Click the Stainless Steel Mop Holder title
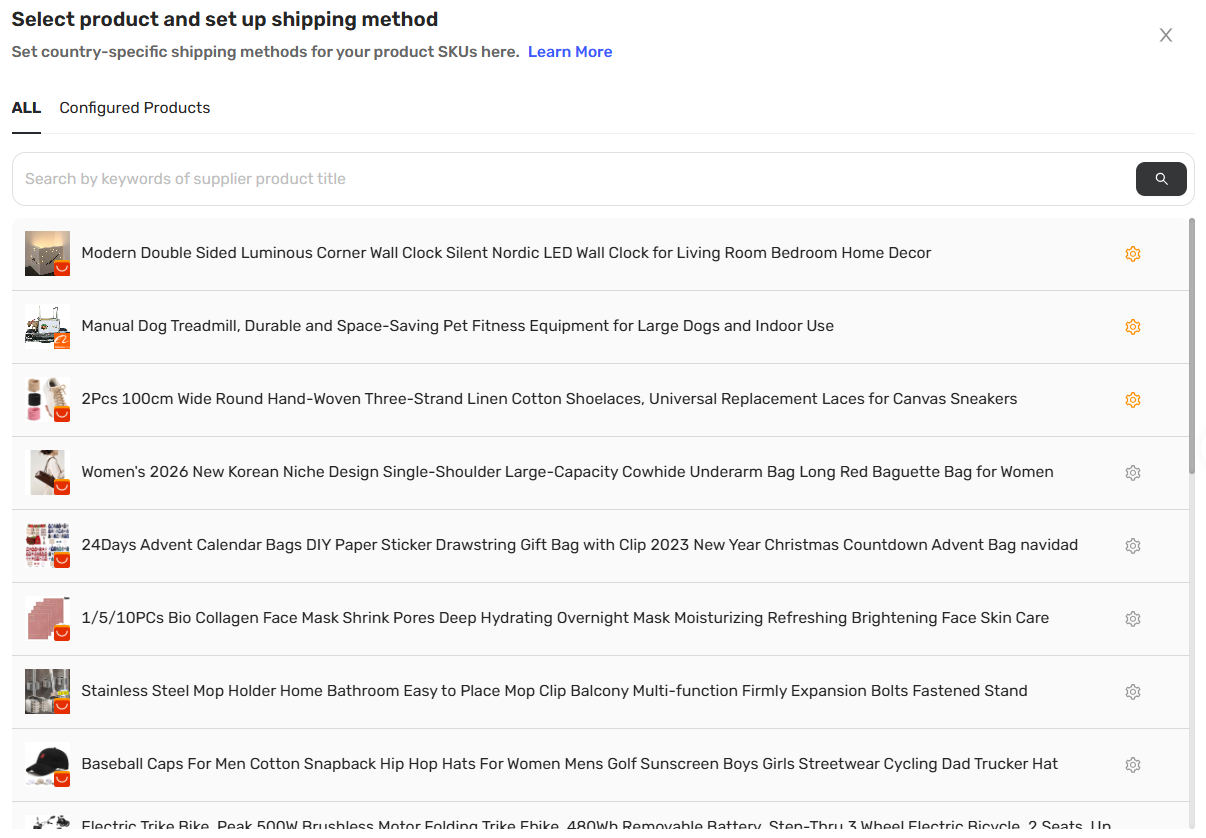 554,691
